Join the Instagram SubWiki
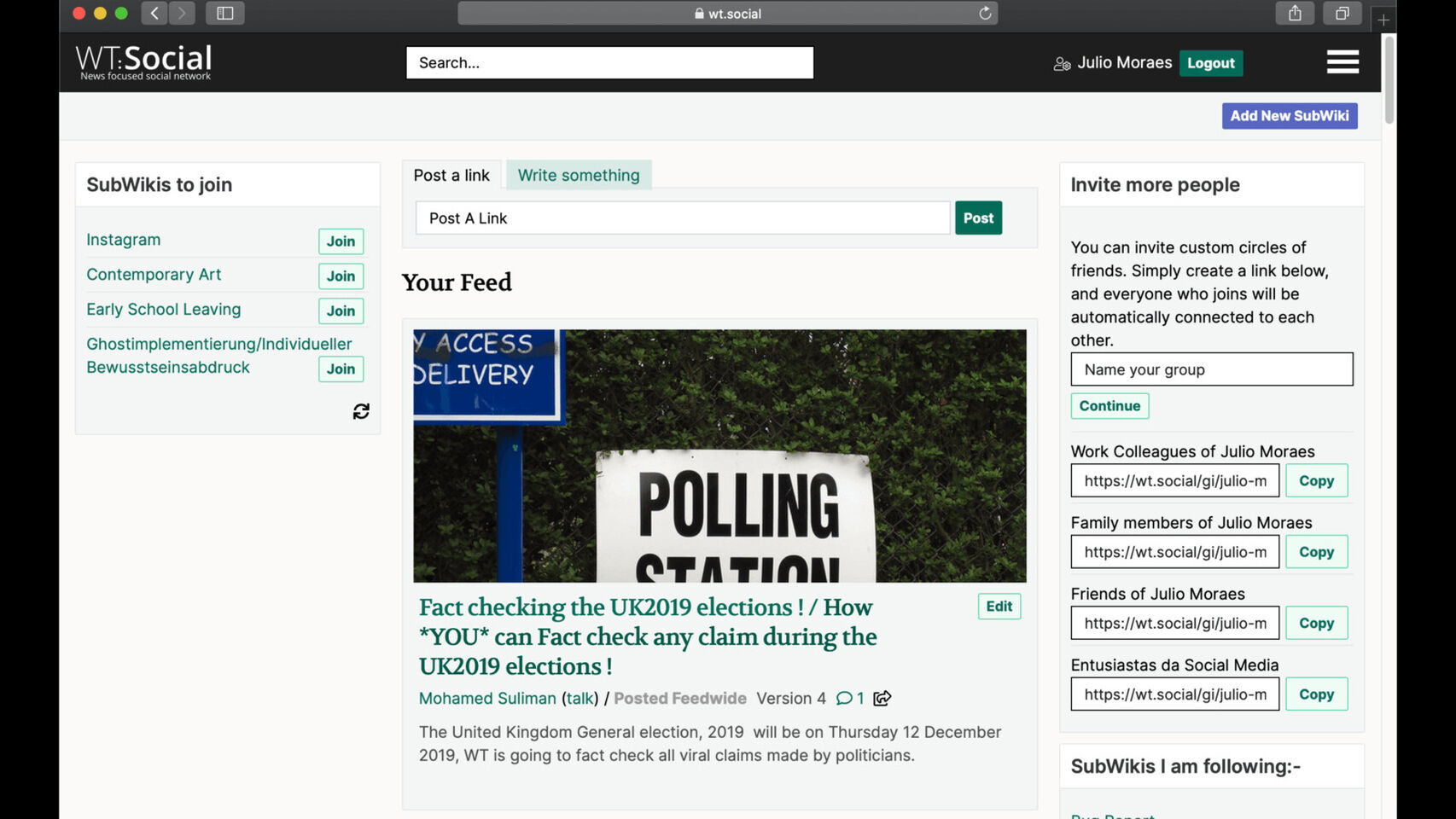Screen dimensions: 1456x819 [341, 241]
